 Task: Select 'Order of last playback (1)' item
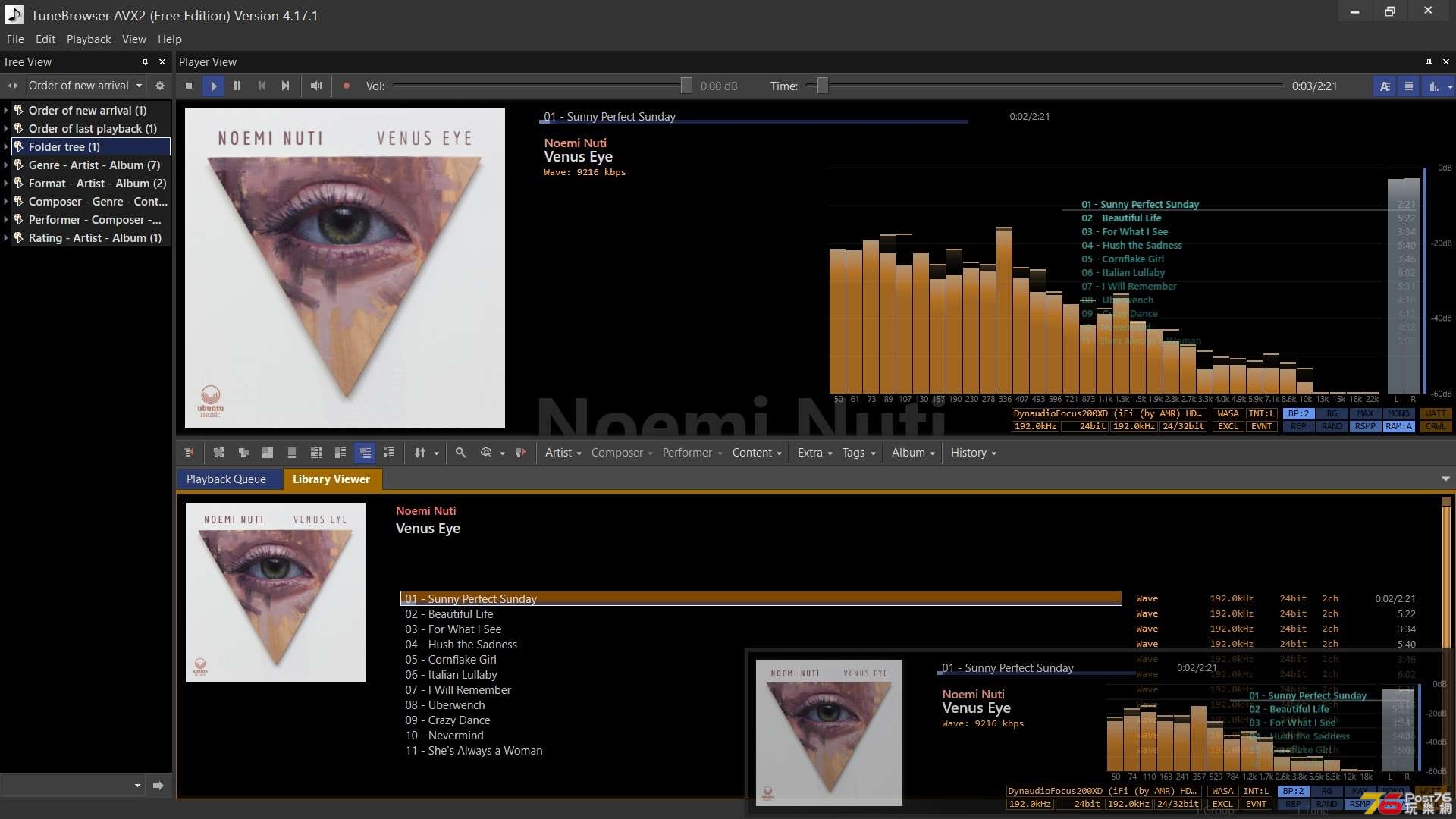(93, 129)
